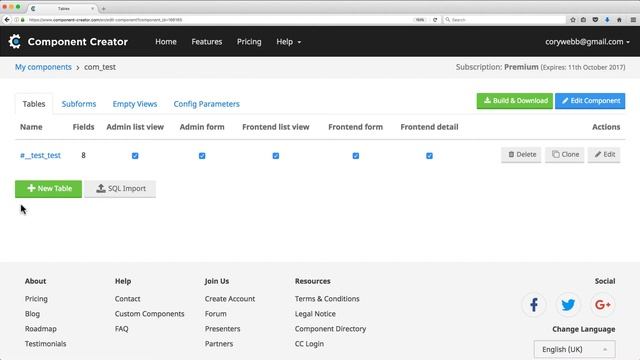Viewport: 640px width, 360px height.
Task: Switch to the Subforms tab
Action: pyautogui.click(x=79, y=104)
